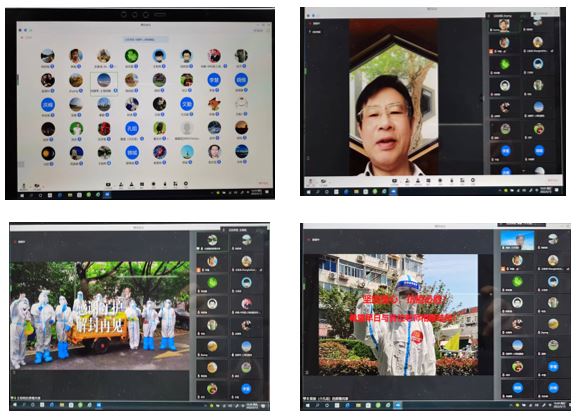This screenshot has width=576, height=417.
Task: Open the view layout button above the avatar grid
Action: 258,30
